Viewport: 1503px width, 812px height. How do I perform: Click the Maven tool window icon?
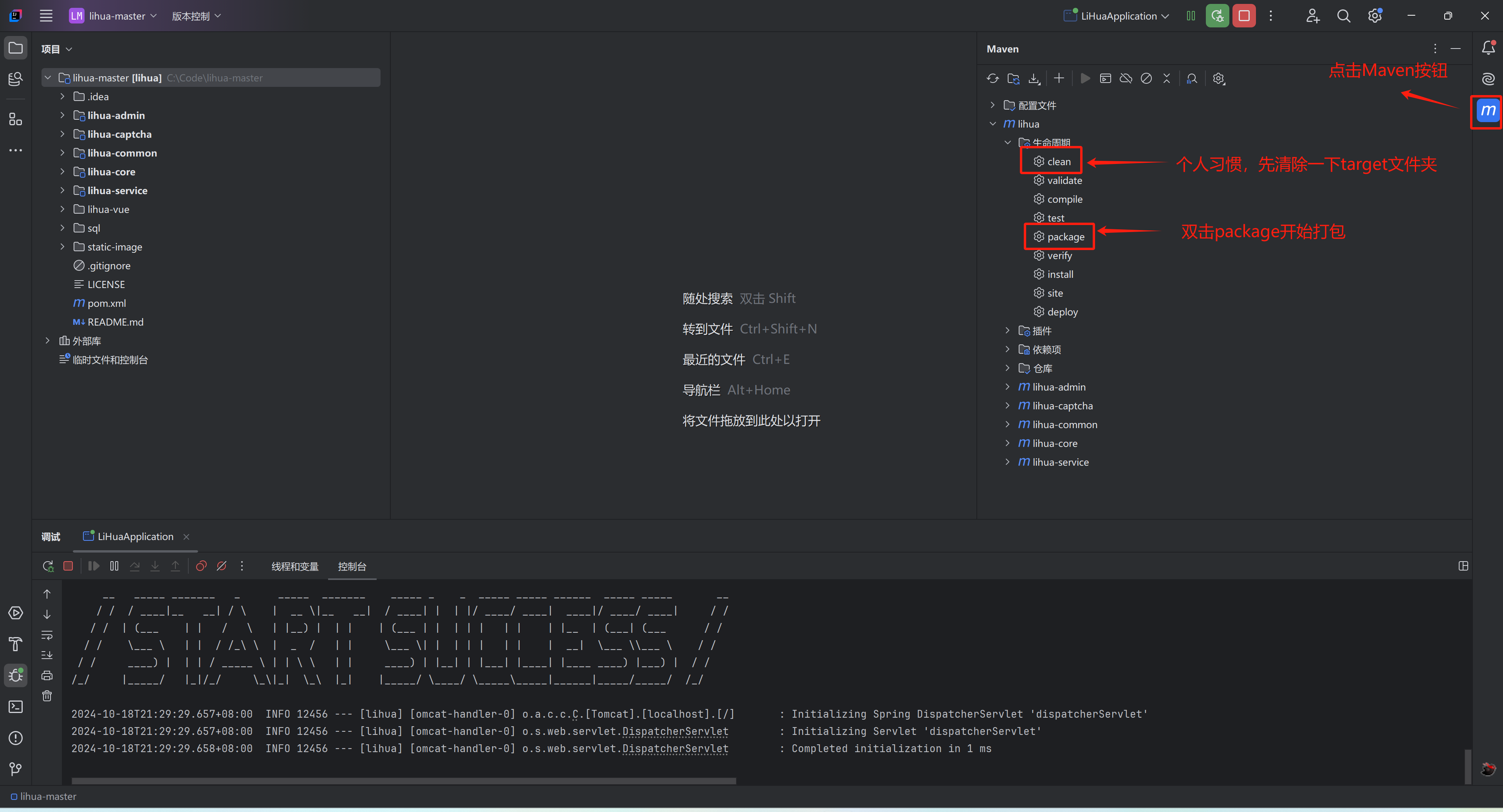coord(1487,111)
